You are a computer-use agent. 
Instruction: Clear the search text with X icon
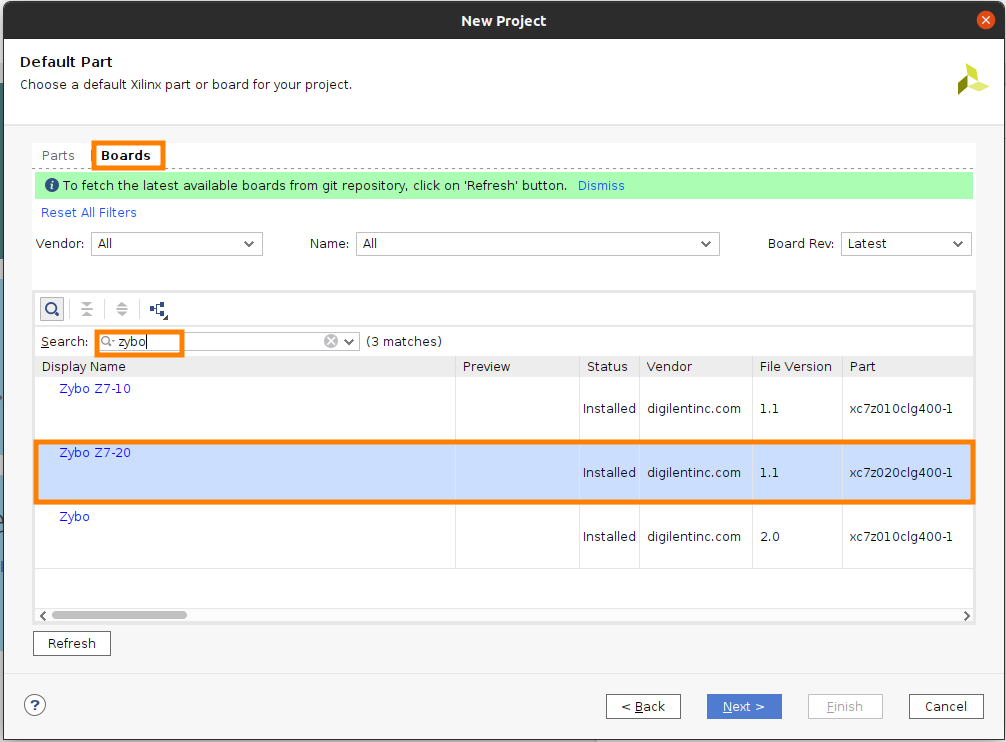pos(331,341)
